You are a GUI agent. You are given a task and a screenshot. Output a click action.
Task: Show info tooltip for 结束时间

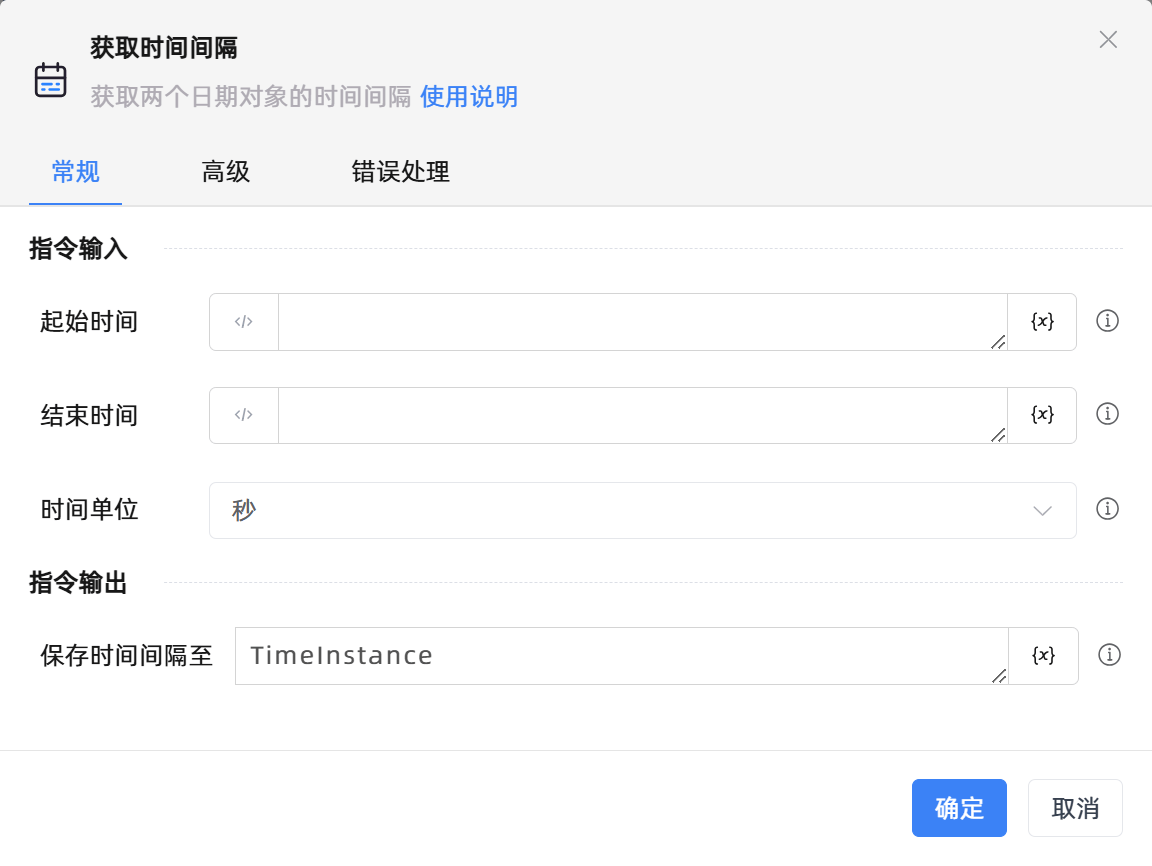pos(1107,414)
